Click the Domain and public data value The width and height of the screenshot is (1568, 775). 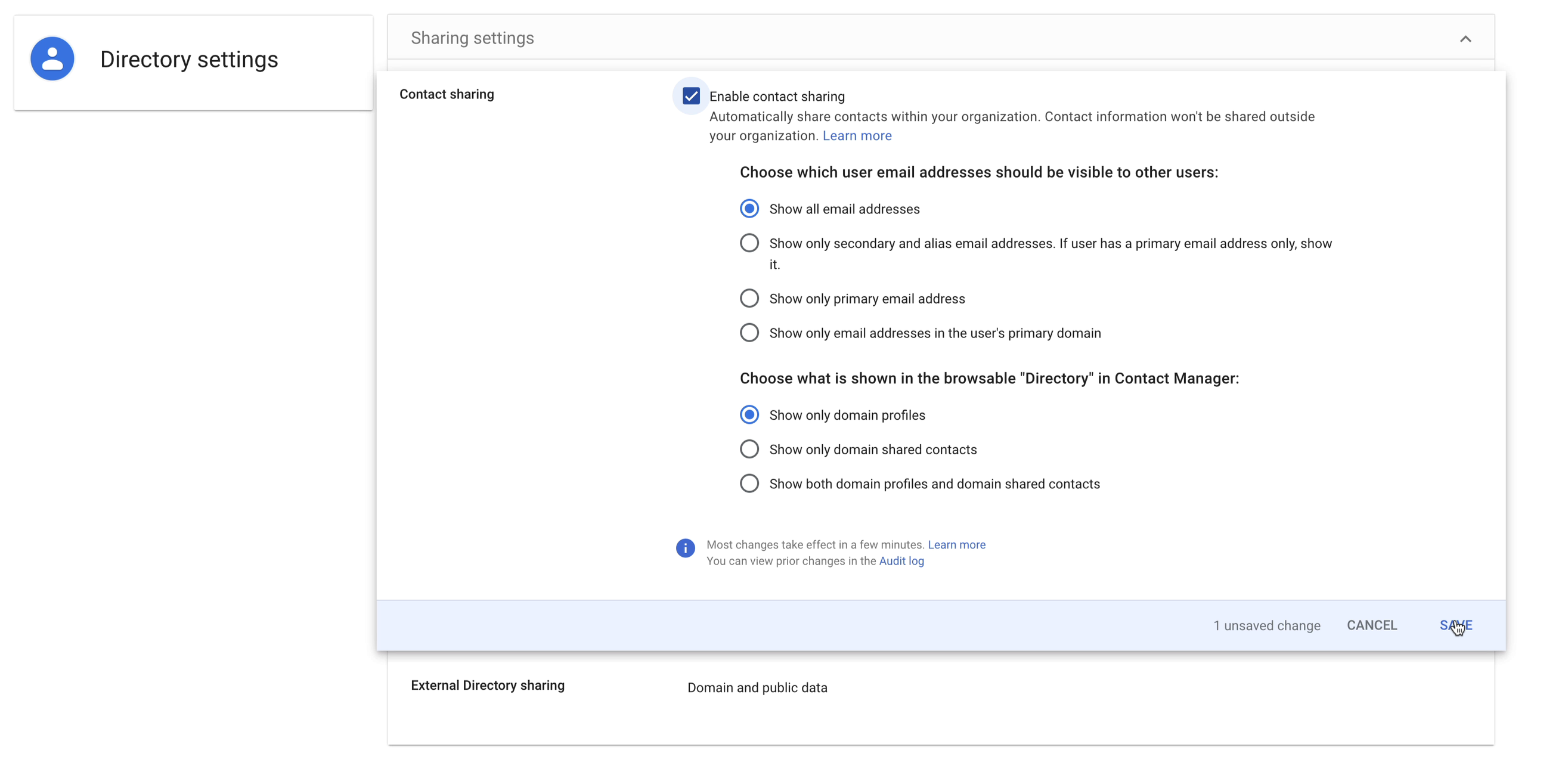tap(757, 687)
